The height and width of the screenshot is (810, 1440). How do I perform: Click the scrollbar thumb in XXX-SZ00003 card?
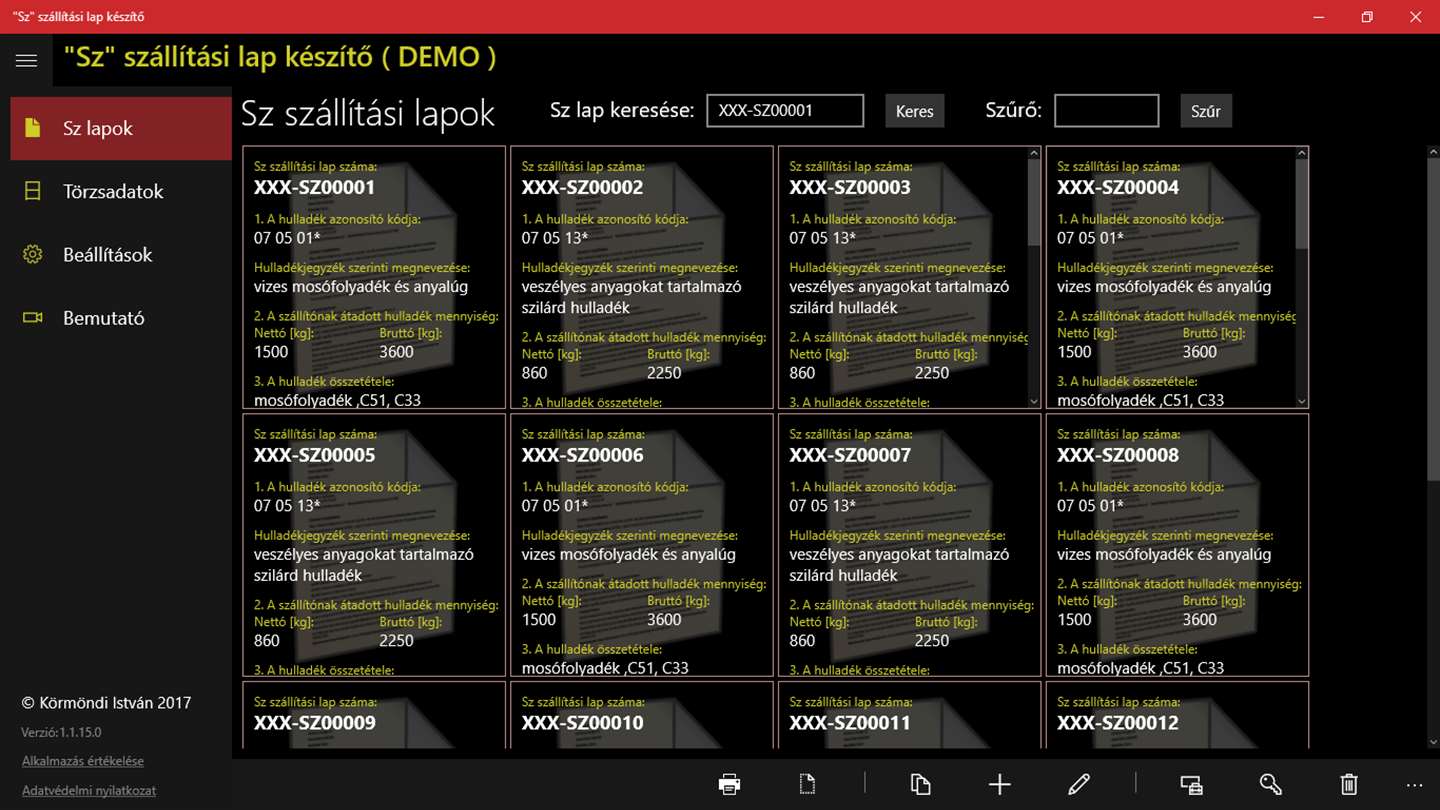click(x=1034, y=203)
